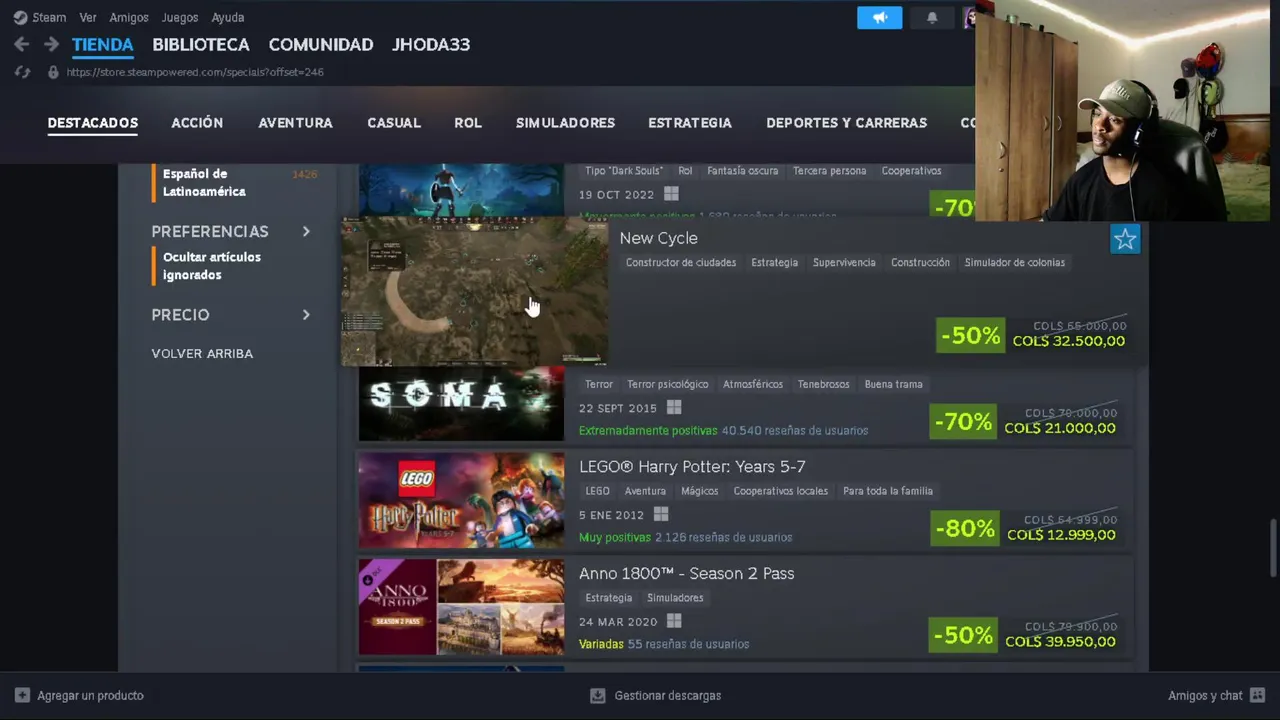Expand PRECIO filter arrow
This screenshot has height=720, width=1280.
(306, 314)
